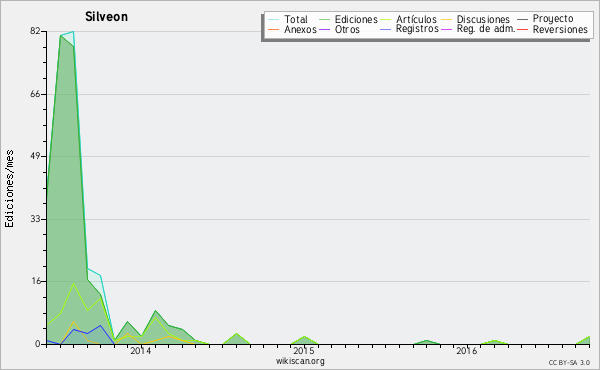Click the 49 y-axis value

[x=35, y=156]
